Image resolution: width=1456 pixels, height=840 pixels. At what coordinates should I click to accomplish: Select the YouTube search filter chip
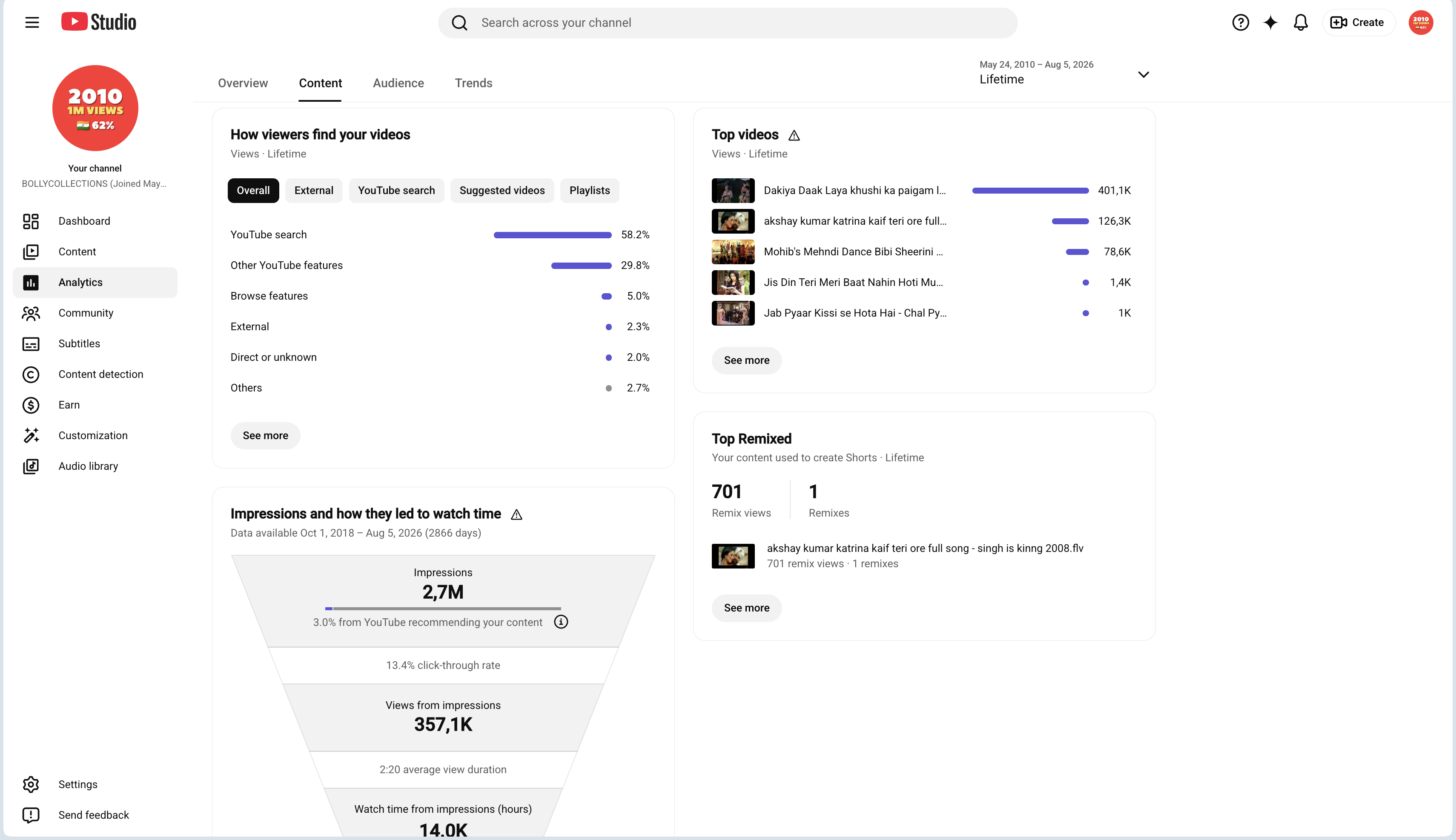click(x=396, y=190)
